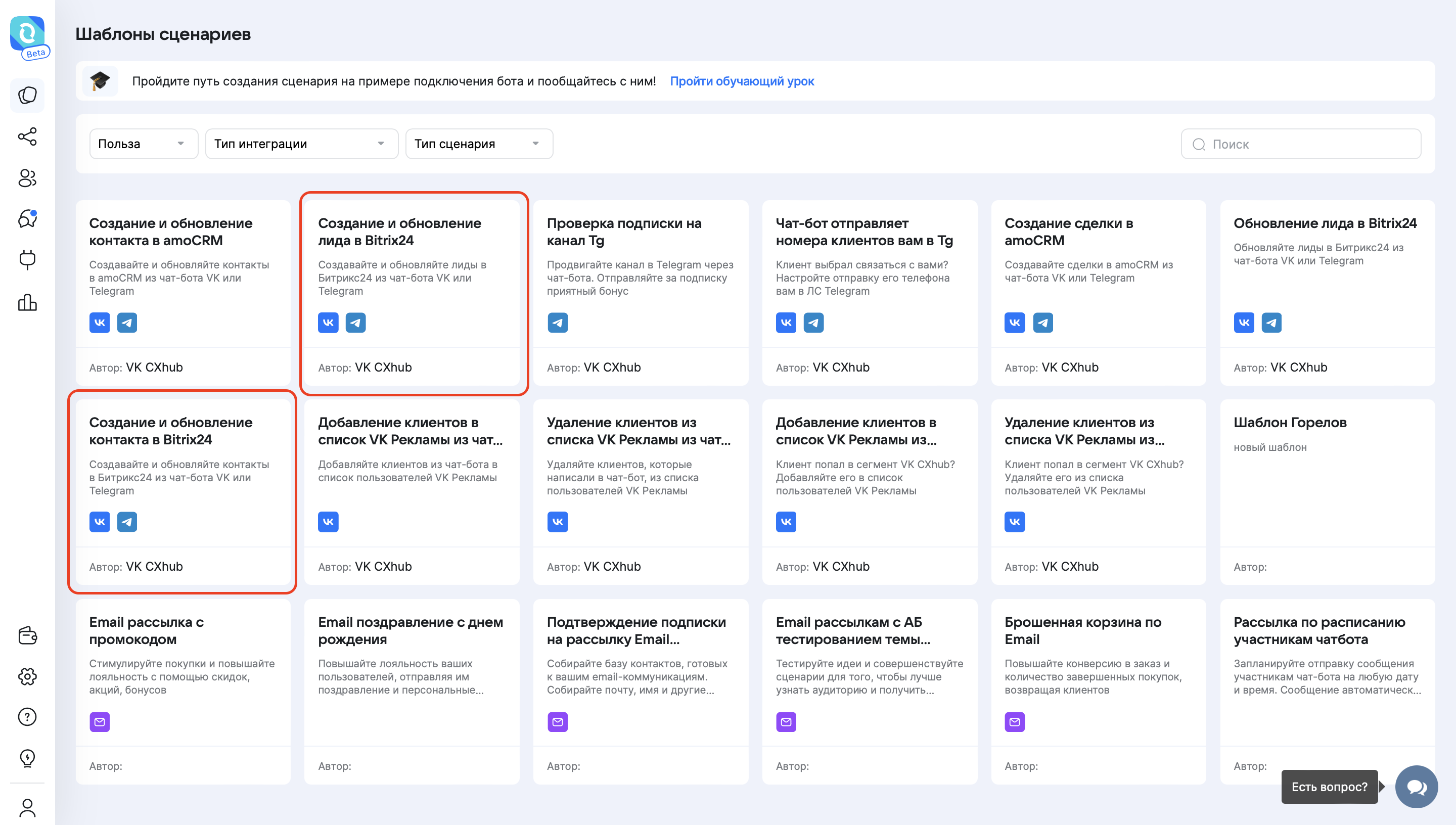Click the wallet icon in the sidebar

coord(27,635)
